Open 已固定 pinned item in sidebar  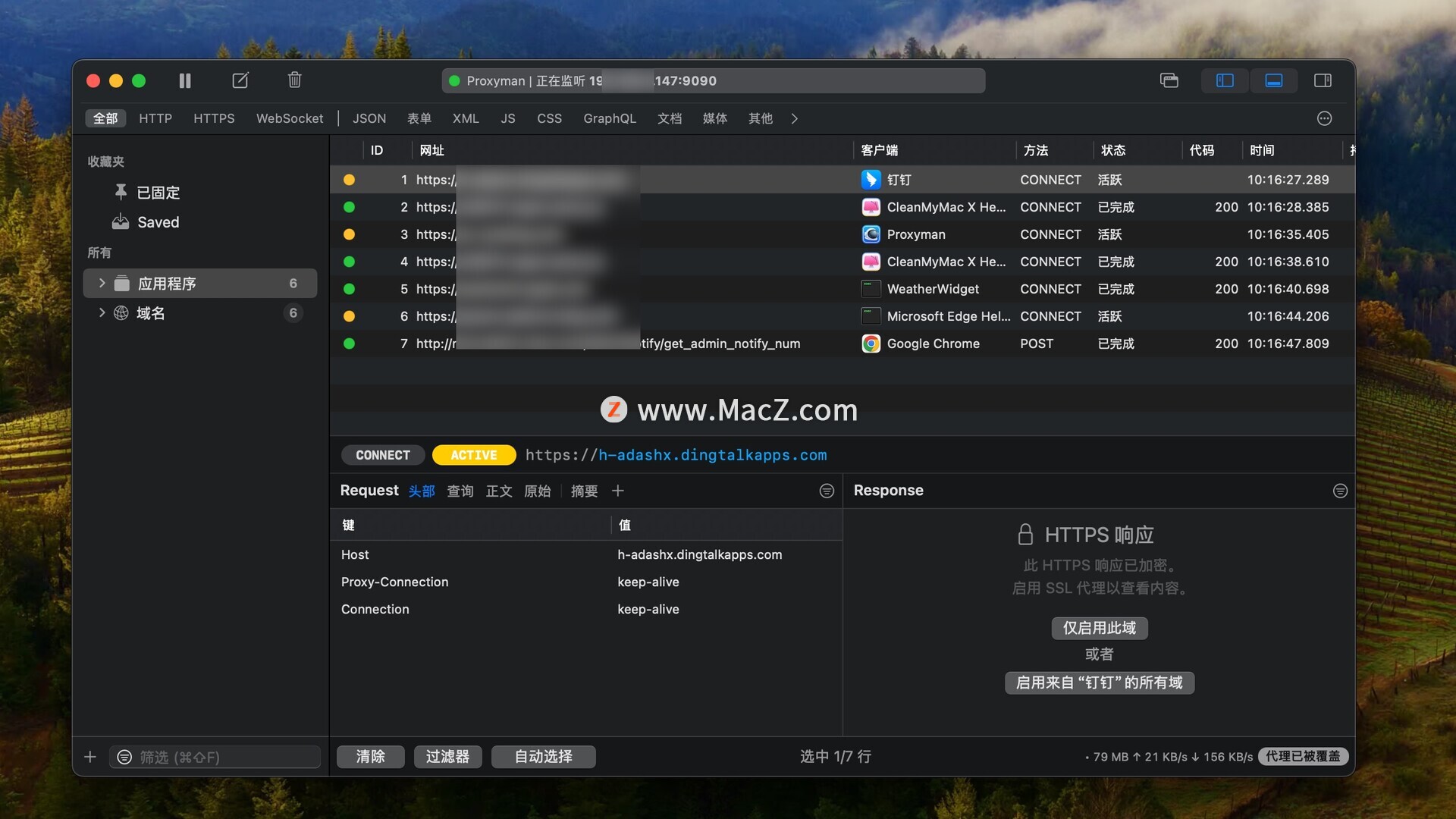click(x=158, y=193)
